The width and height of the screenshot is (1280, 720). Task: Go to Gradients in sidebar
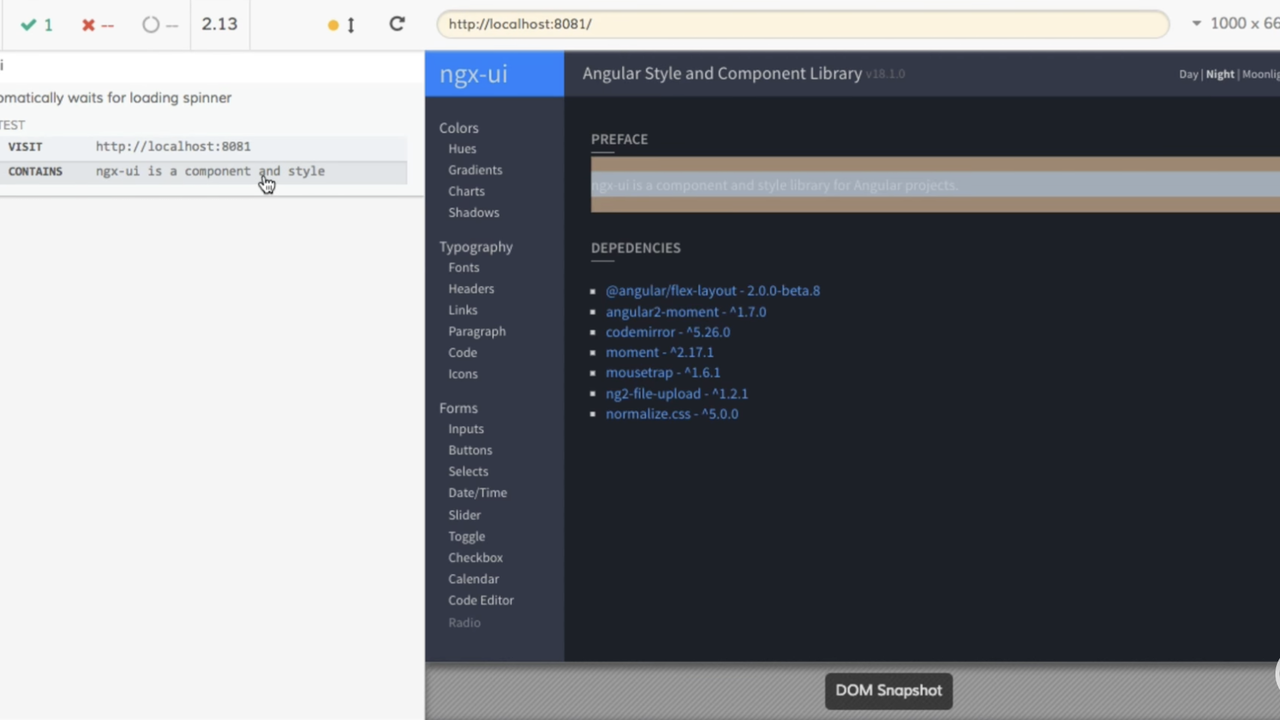[475, 170]
